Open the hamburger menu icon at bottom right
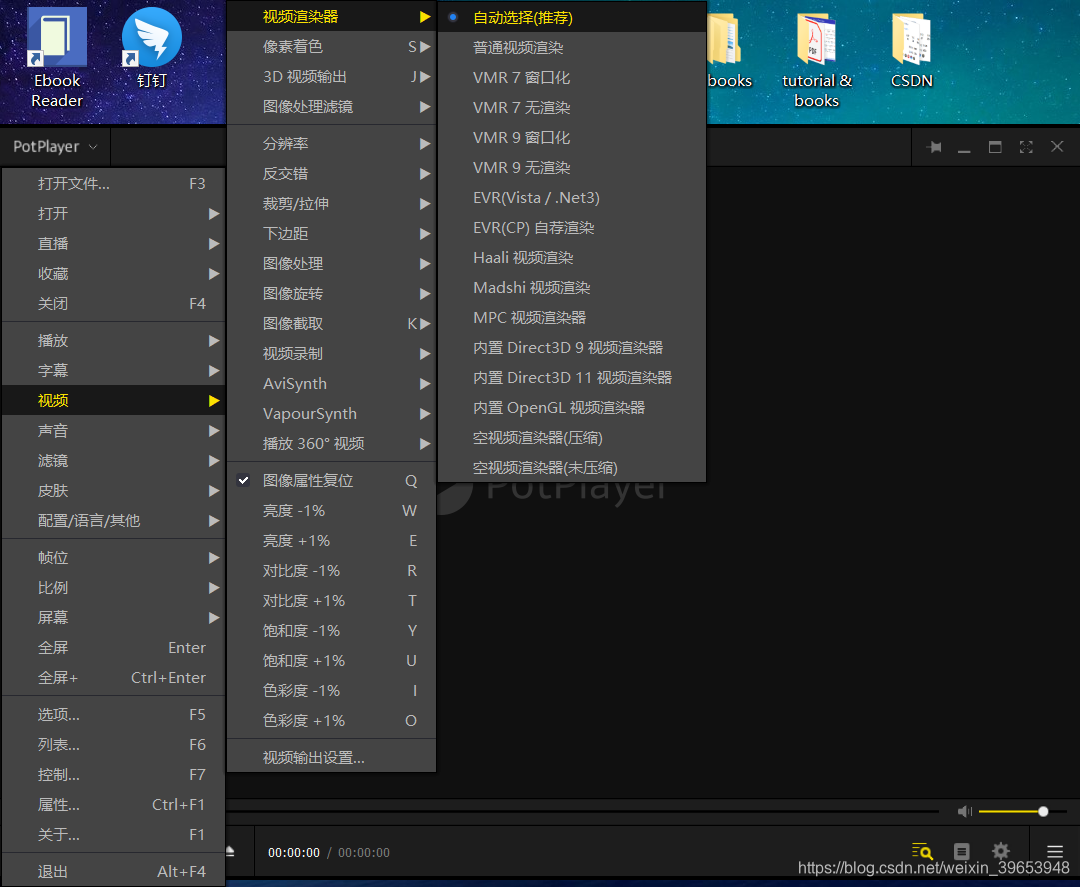The image size is (1080, 887). (x=1055, y=852)
